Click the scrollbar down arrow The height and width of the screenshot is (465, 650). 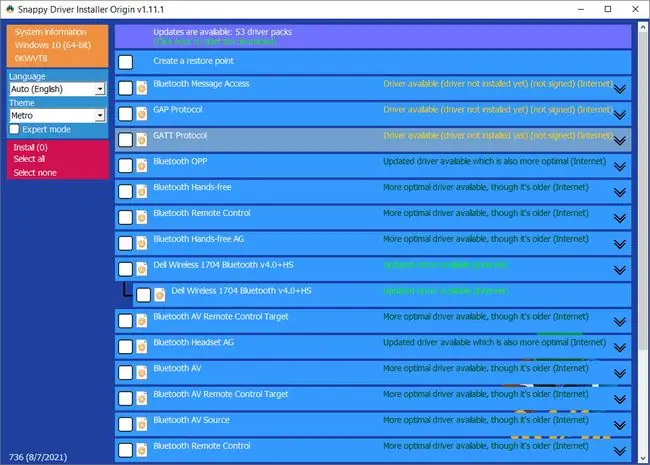(x=643, y=458)
